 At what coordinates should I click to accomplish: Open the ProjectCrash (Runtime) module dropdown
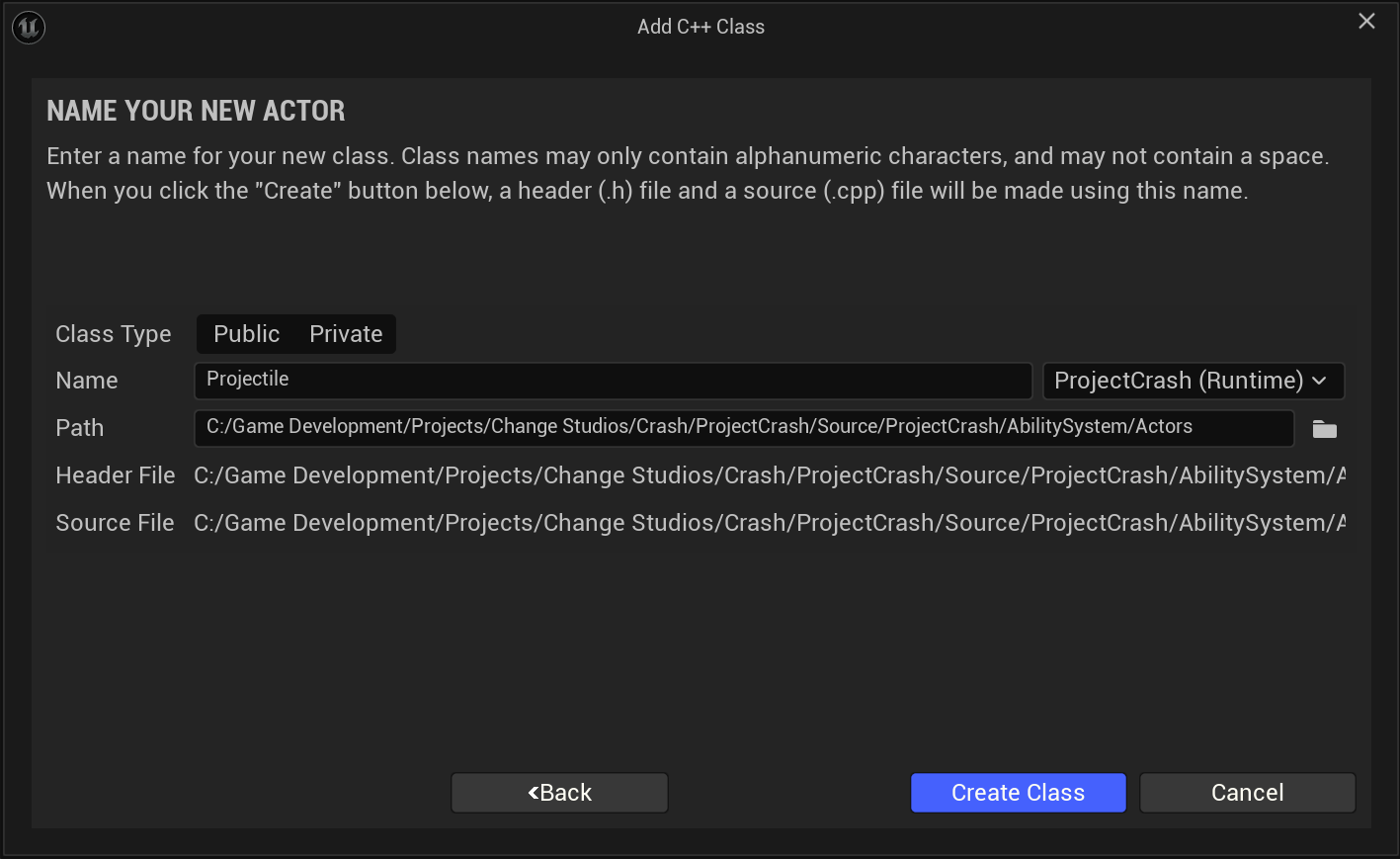[1194, 381]
